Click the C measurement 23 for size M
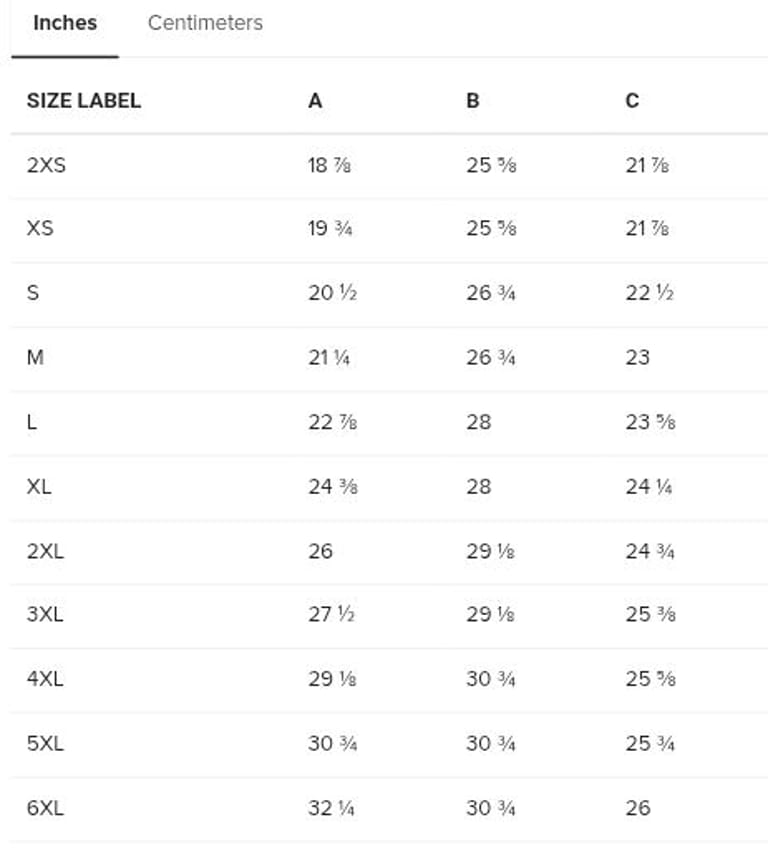 pyautogui.click(x=637, y=357)
